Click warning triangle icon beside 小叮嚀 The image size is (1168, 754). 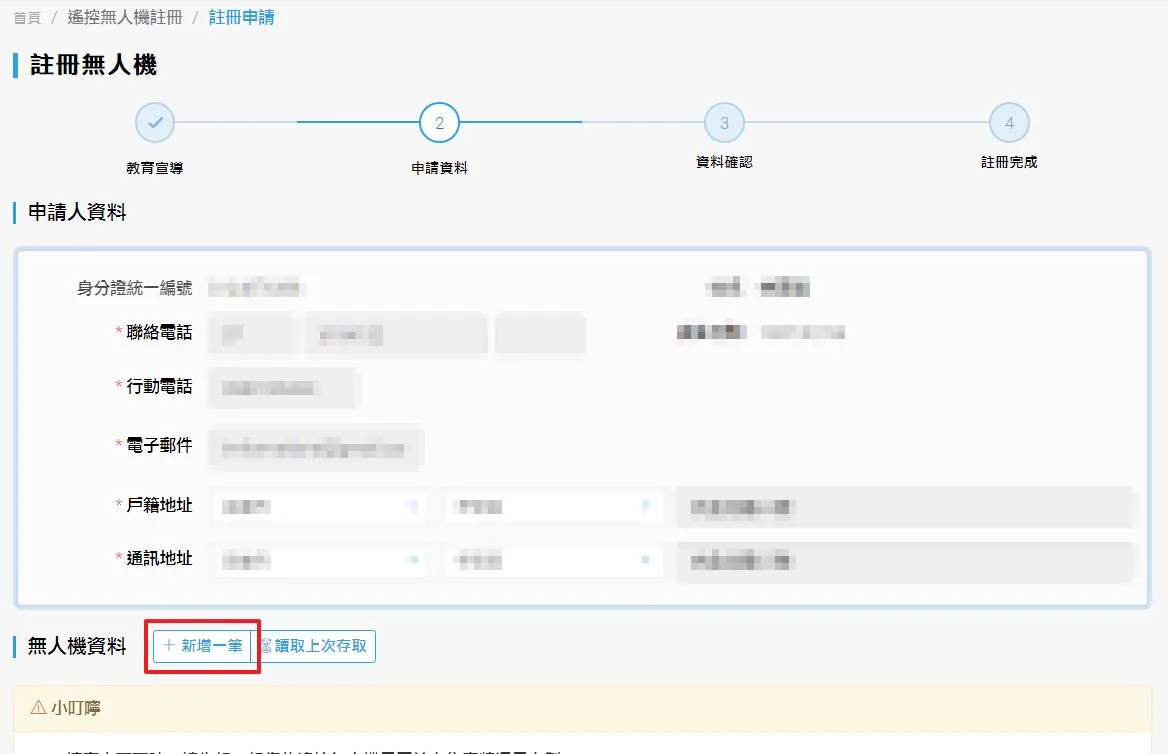tap(38, 707)
